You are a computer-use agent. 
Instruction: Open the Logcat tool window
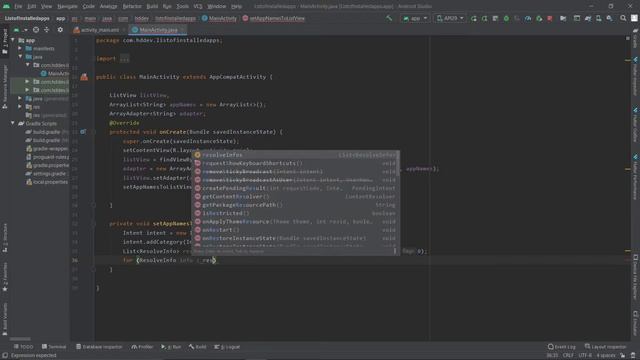(x=227, y=347)
